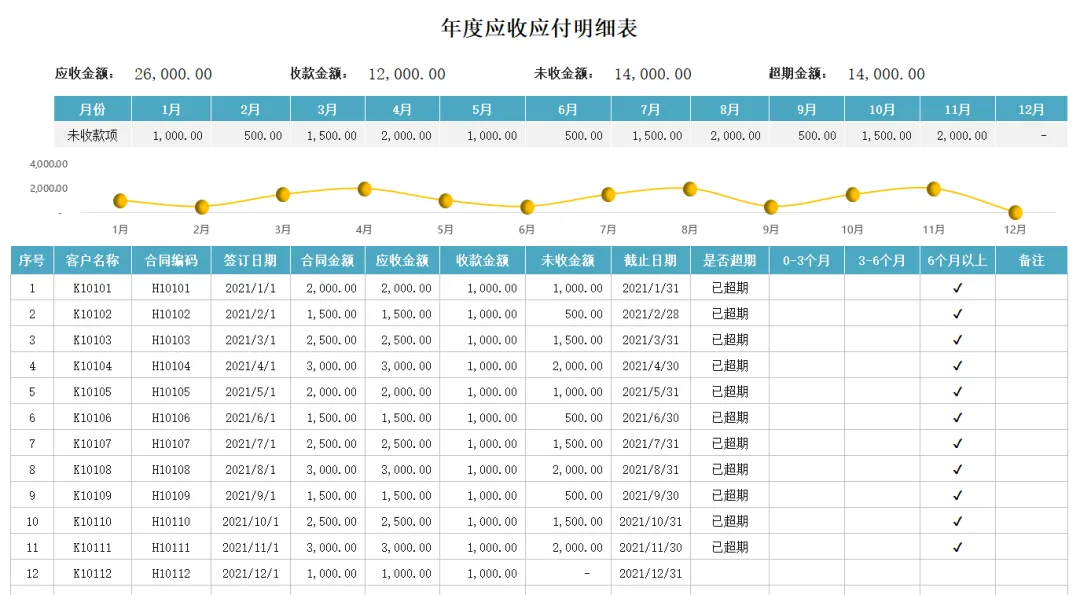Click the 签订日期 column header
The image size is (1080, 595).
pos(251,260)
